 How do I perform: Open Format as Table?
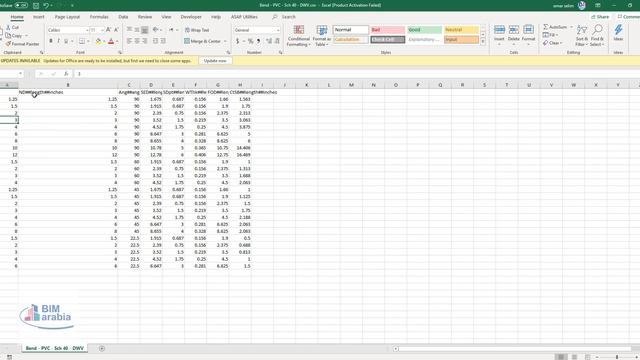click(322, 36)
